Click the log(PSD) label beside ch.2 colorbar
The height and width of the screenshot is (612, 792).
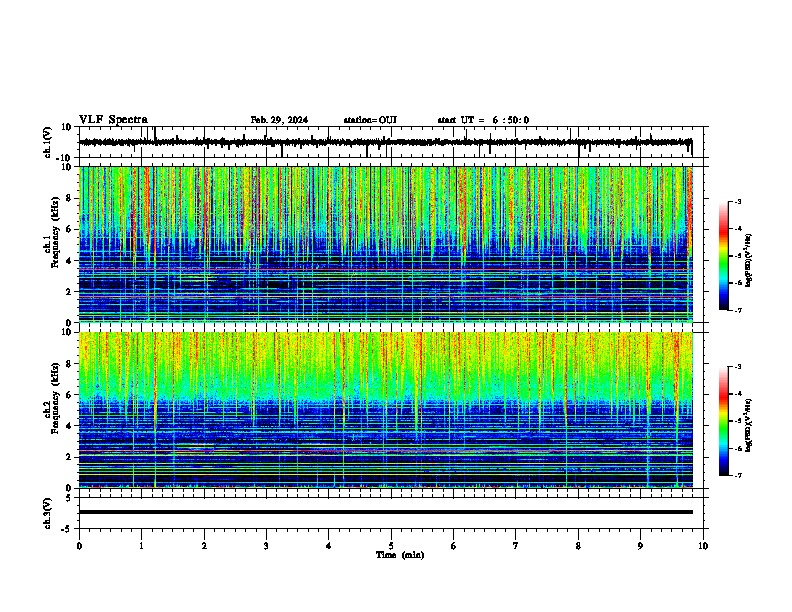(x=749, y=425)
